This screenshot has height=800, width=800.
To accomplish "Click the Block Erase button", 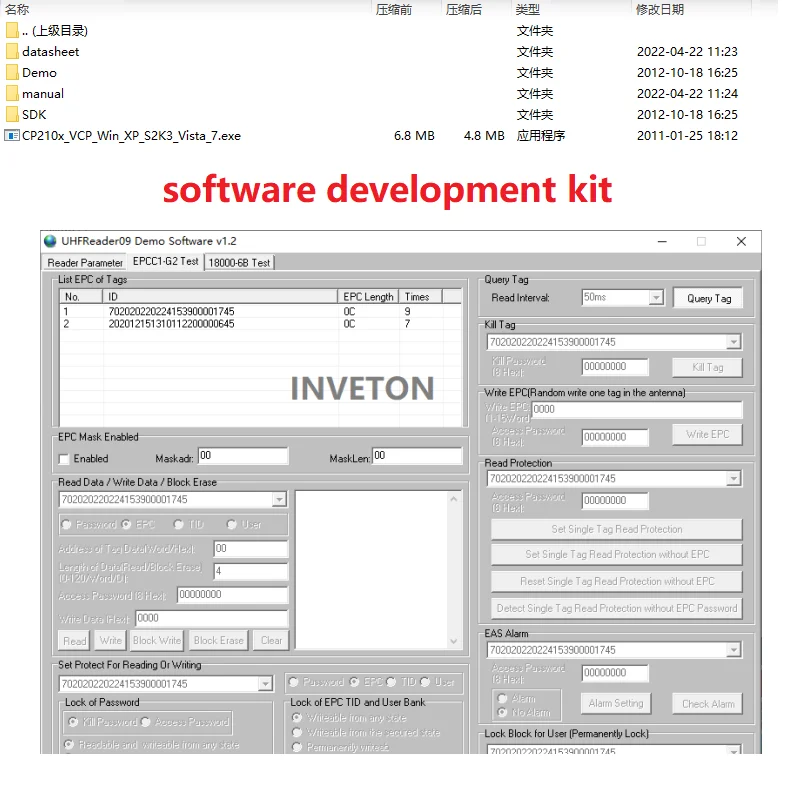I will [x=220, y=640].
